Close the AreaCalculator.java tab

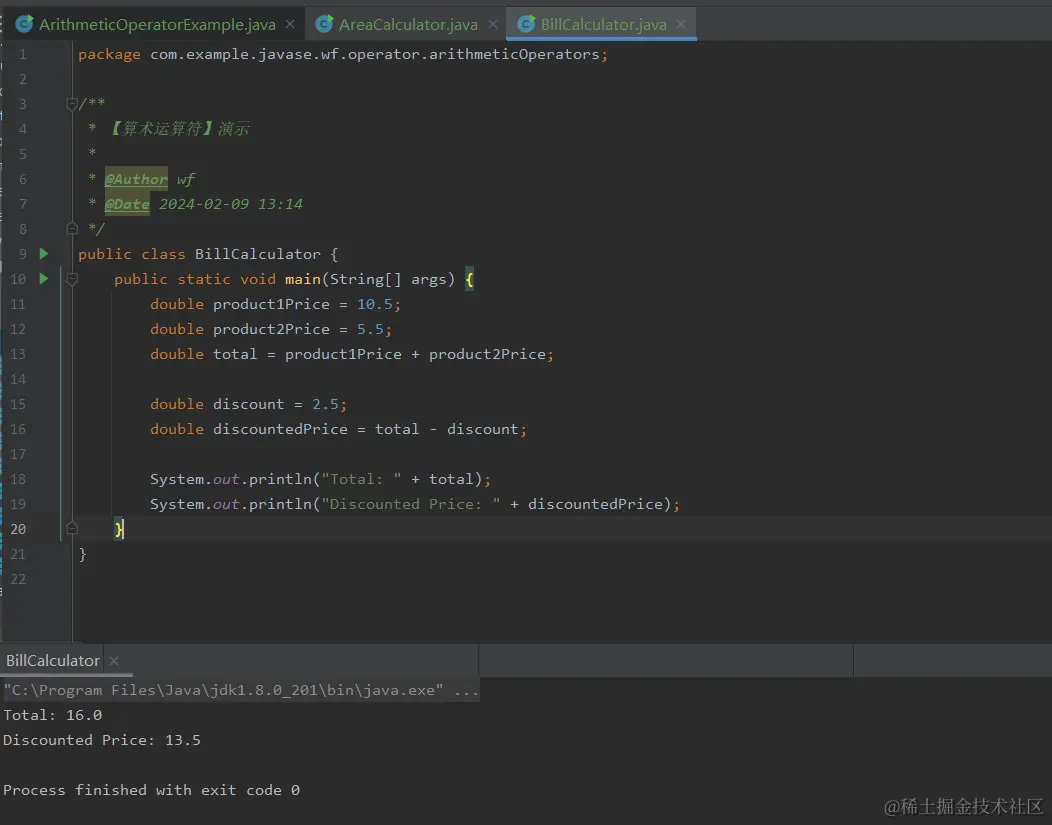click(493, 24)
